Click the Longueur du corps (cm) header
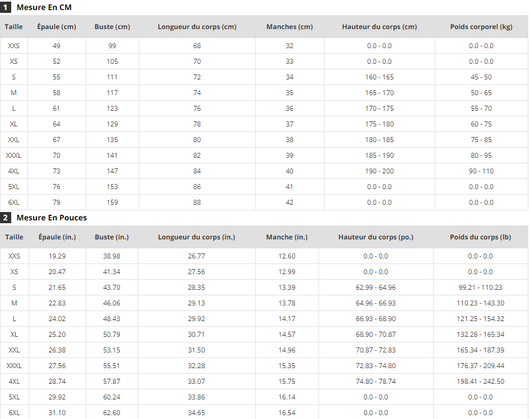The width and height of the screenshot is (530, 419). tap(197, 27)
